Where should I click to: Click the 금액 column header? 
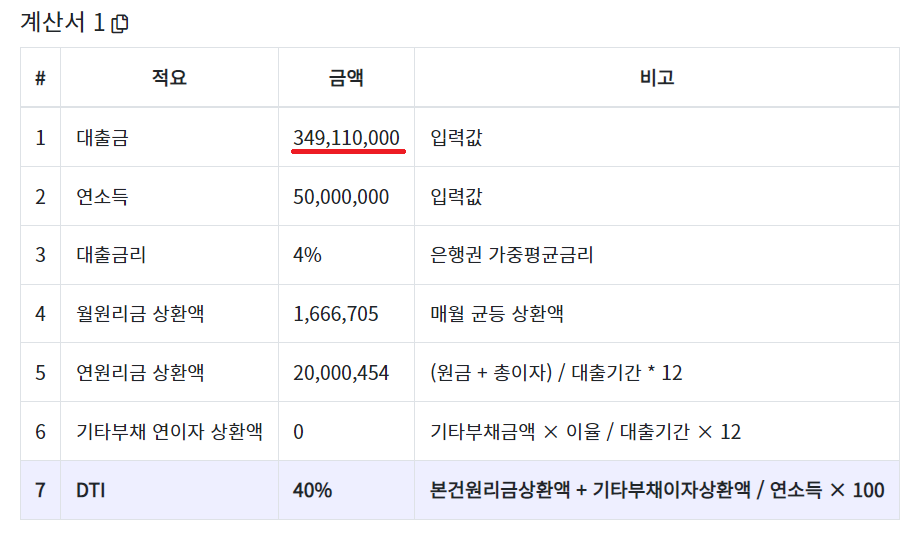(346, 77)
